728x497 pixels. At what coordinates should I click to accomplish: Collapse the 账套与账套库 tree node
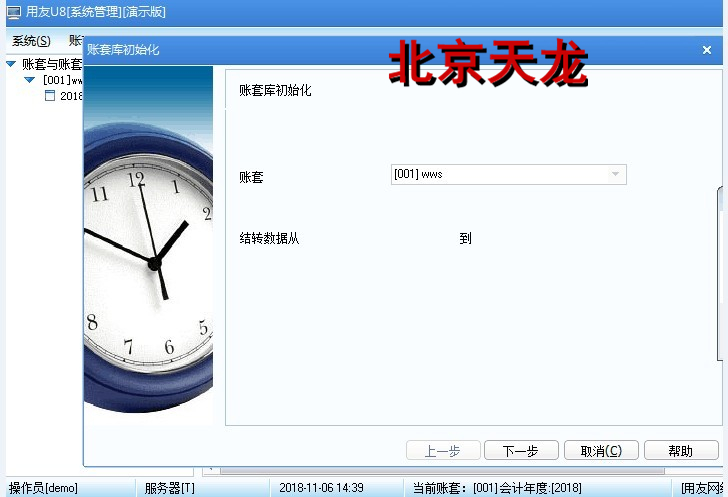[x=11, y=64]
